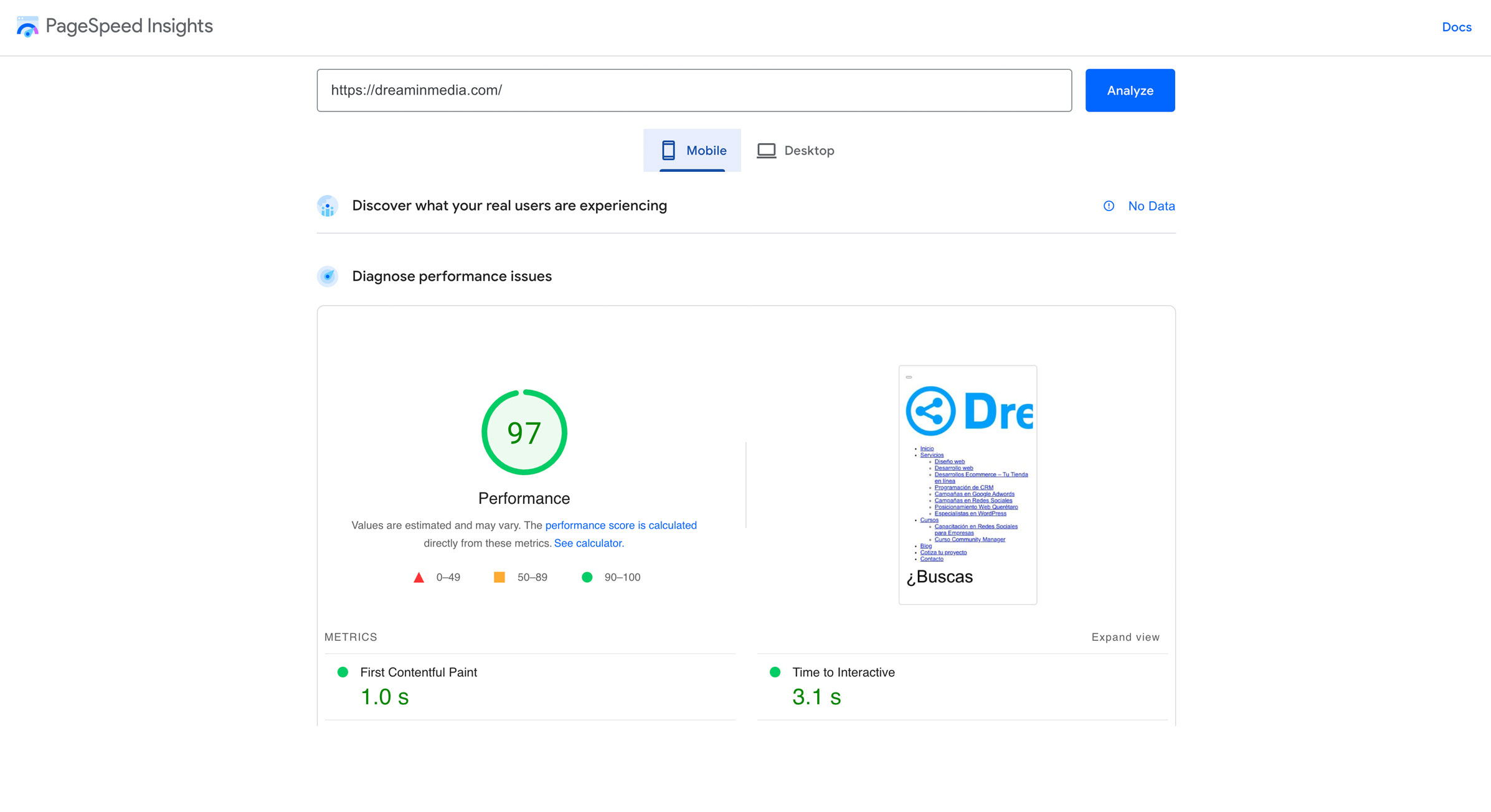
Task: Click green dot beside Time to Interactive
Action: 775,672
